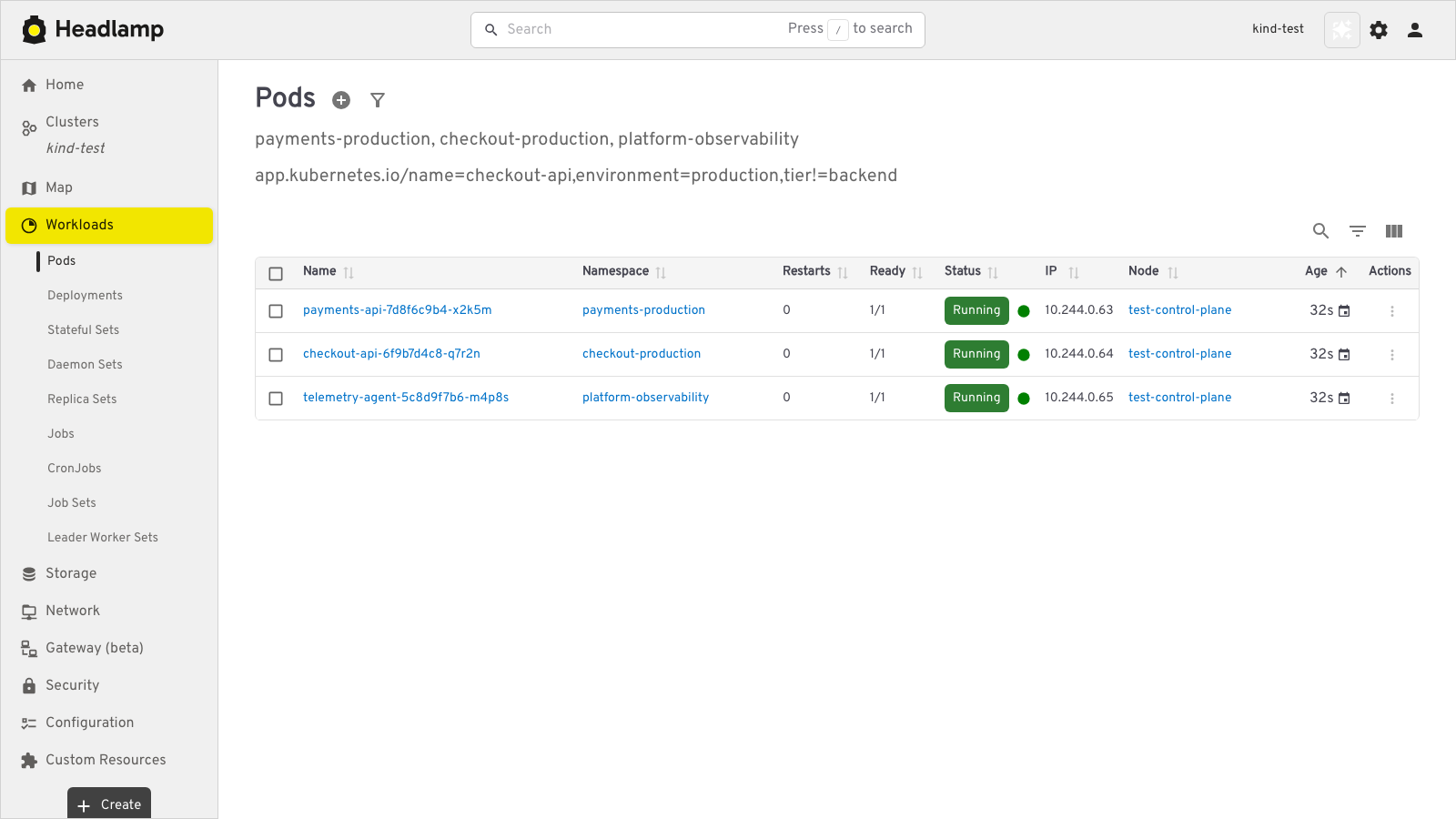Sort by Status column
The width and height of the screenshot is (1456, 819).
(993, 272)
